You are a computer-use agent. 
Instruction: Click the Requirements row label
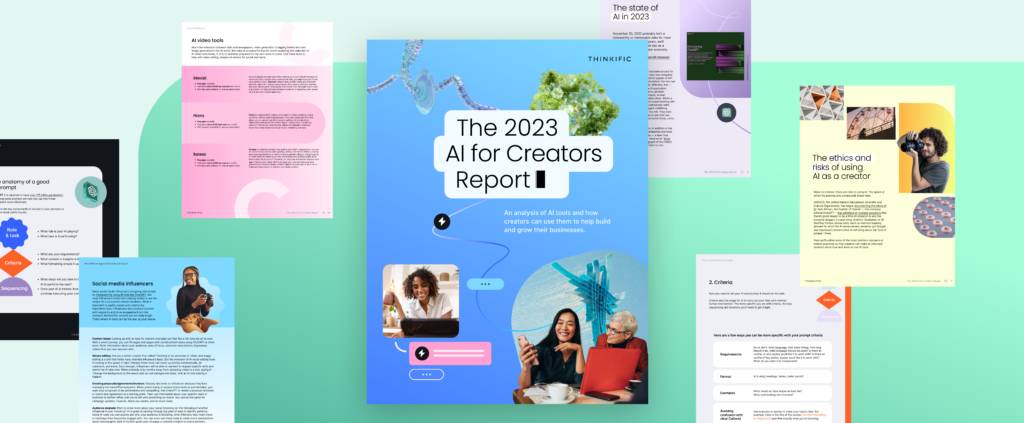coord(731,354)
